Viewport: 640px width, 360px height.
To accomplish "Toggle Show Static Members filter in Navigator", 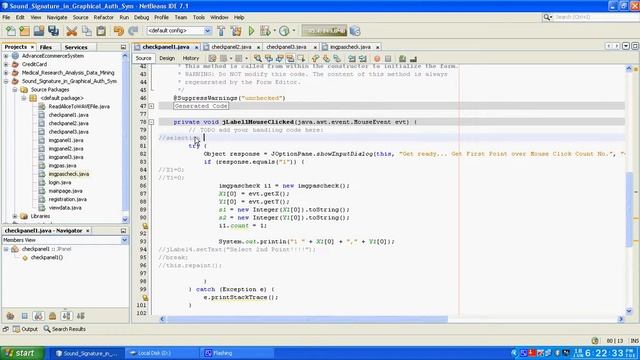I will point(38,316).
